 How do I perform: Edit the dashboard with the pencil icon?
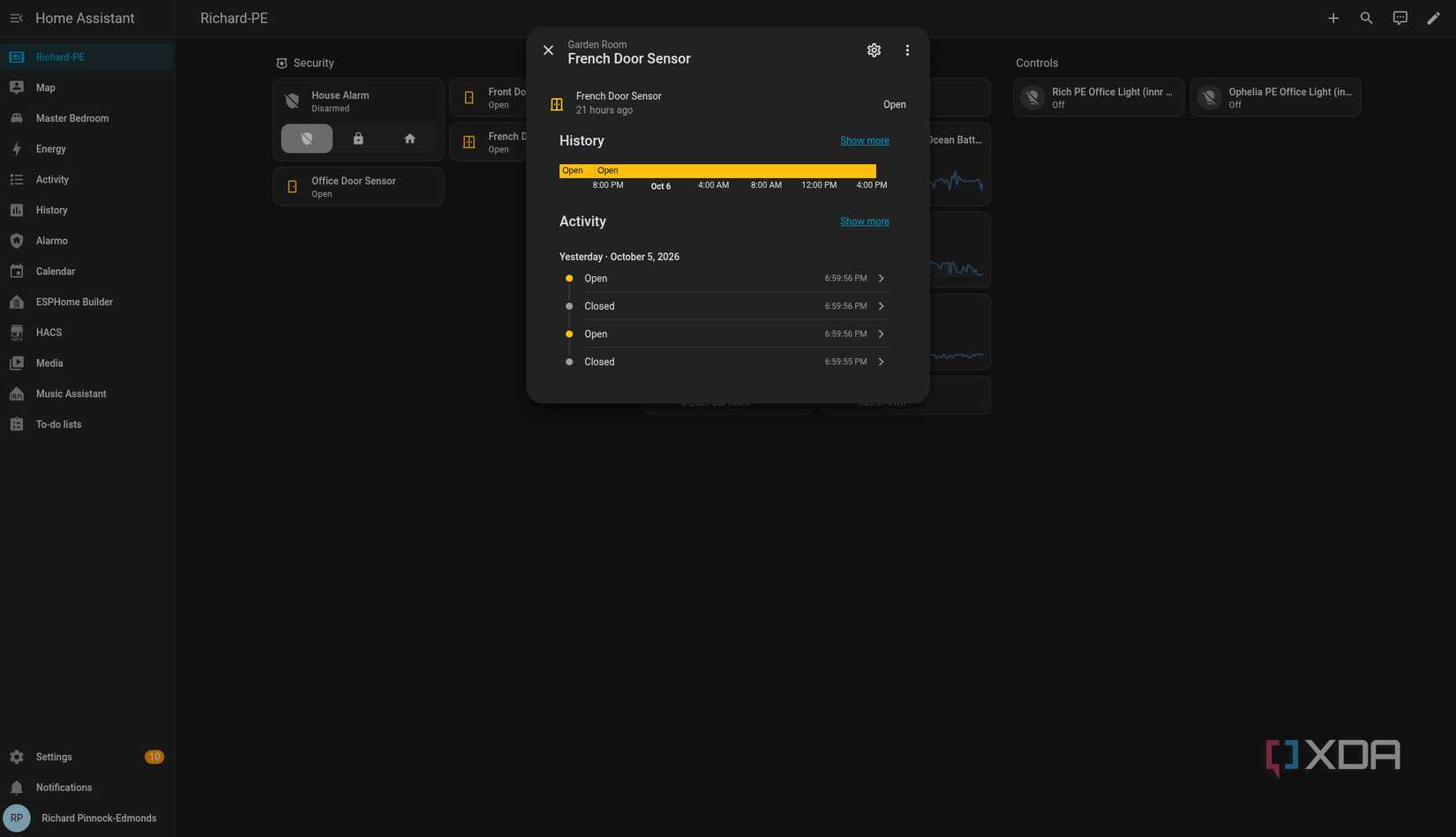coord(1433,18)
